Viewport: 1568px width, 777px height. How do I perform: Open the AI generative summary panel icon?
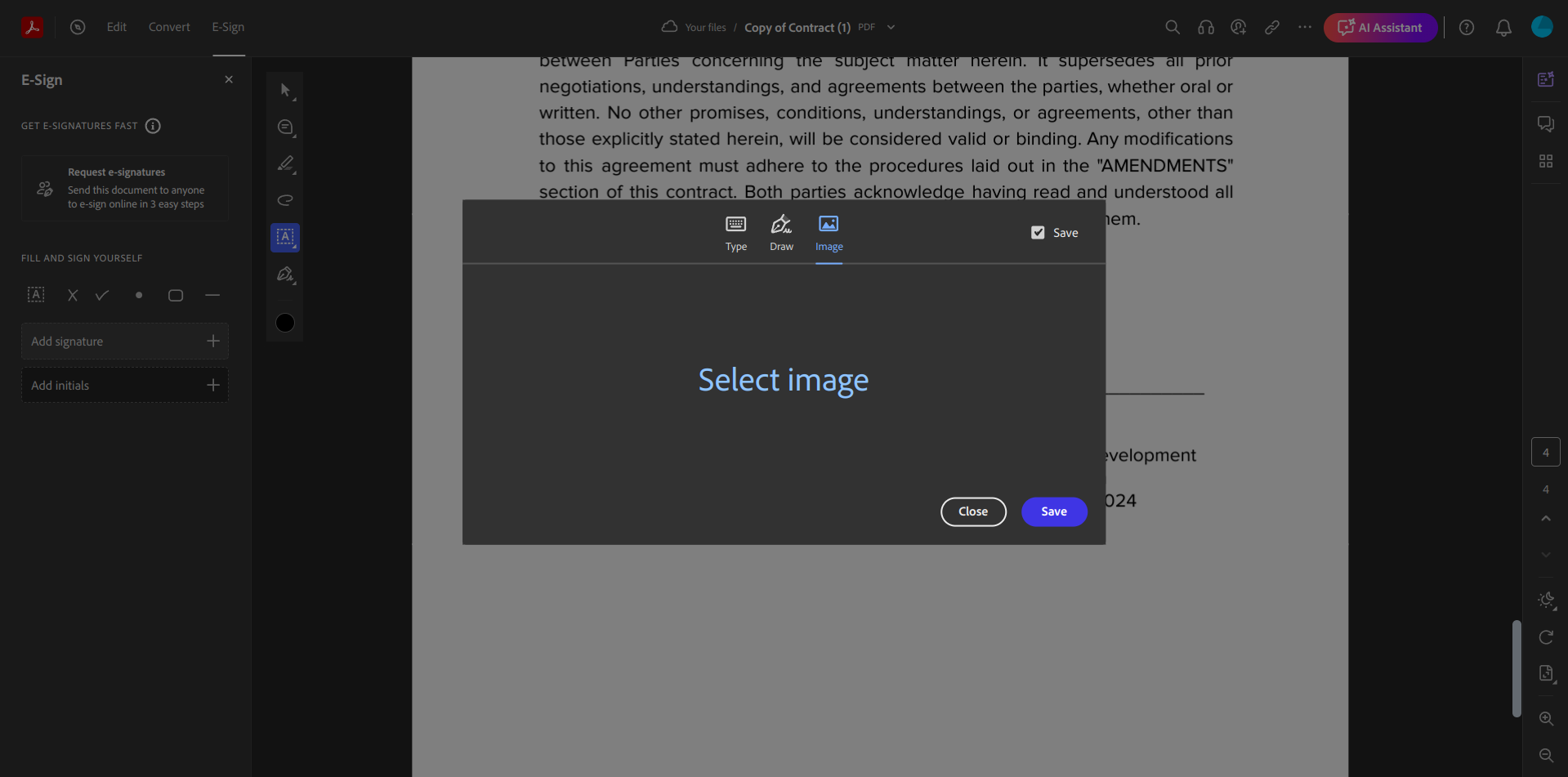tap(1546, 79)
